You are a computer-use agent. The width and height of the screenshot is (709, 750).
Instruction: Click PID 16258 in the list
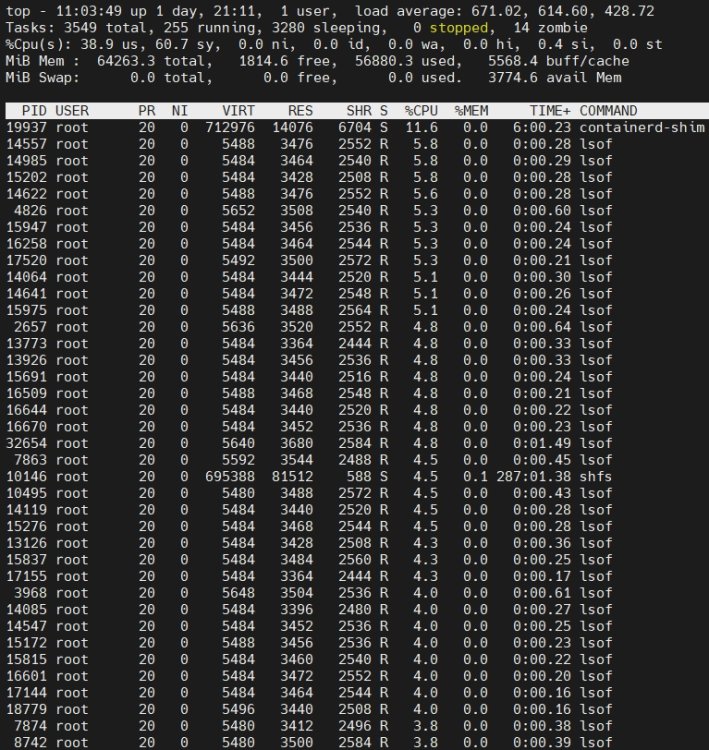[27, 244]
